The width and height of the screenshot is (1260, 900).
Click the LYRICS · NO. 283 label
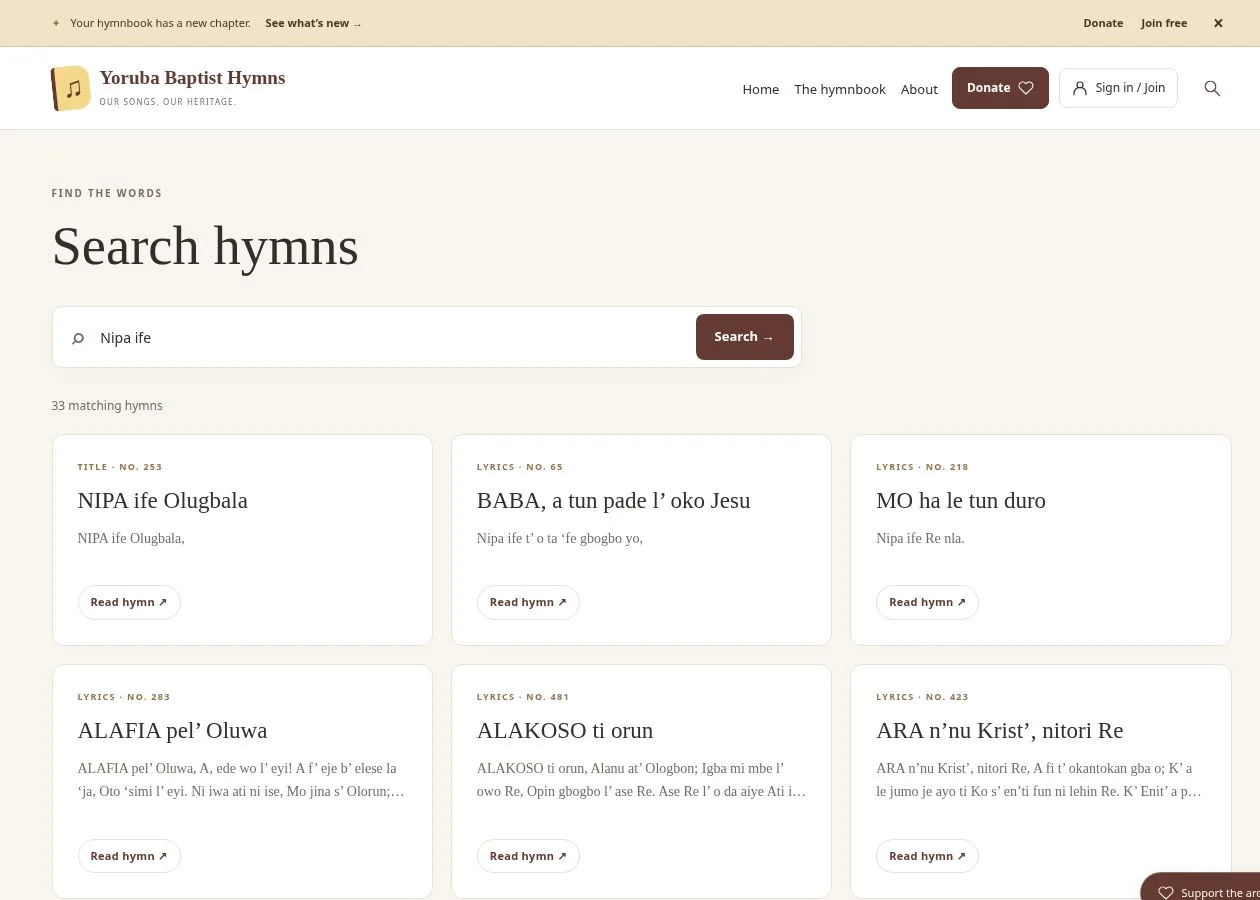[124, 697]
